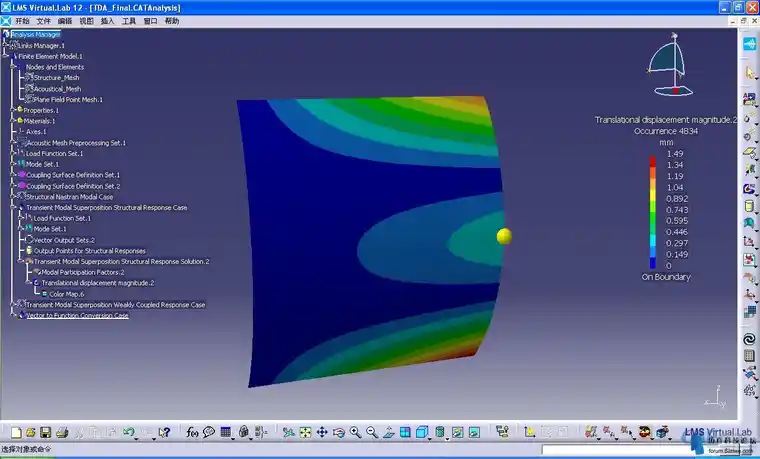The height and width of the screenshot is (459, 760).
Task: Select Acoustical_Mesh in the tree
Action: tap(57, 89)
